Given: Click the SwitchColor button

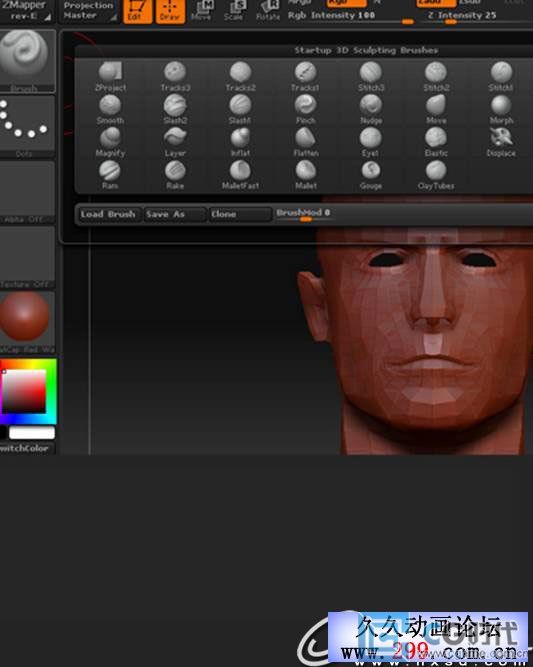Looking at the screenshot, I should click(x=26, y=448).
